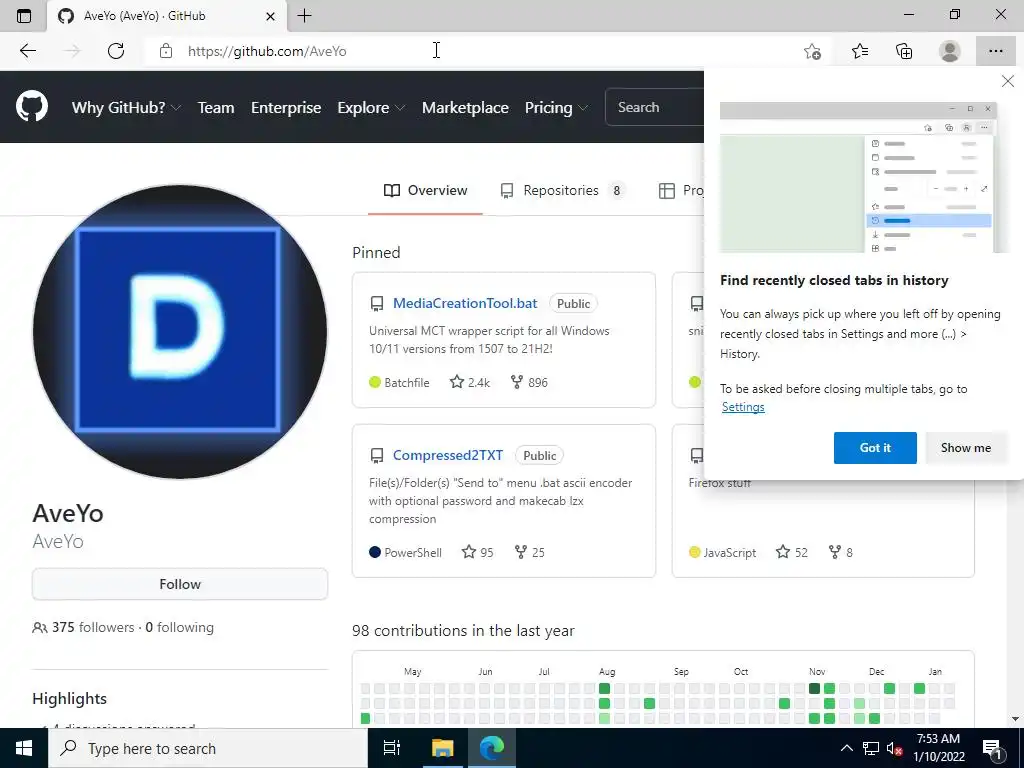Click the JavaScript language label

(729, 552)
